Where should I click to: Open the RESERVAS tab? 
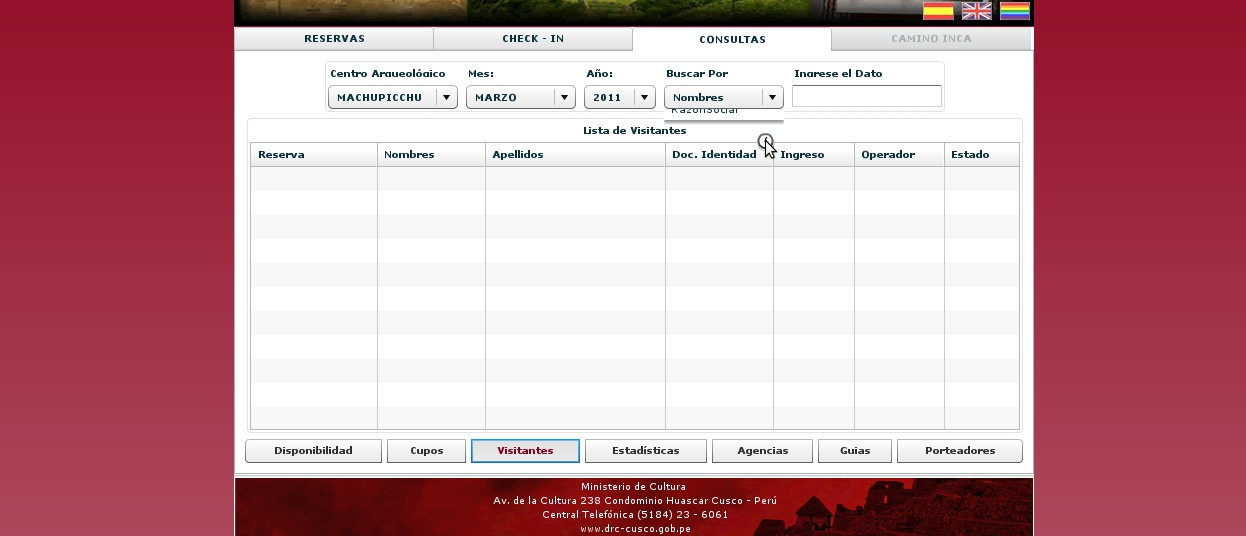click(334, 39)
